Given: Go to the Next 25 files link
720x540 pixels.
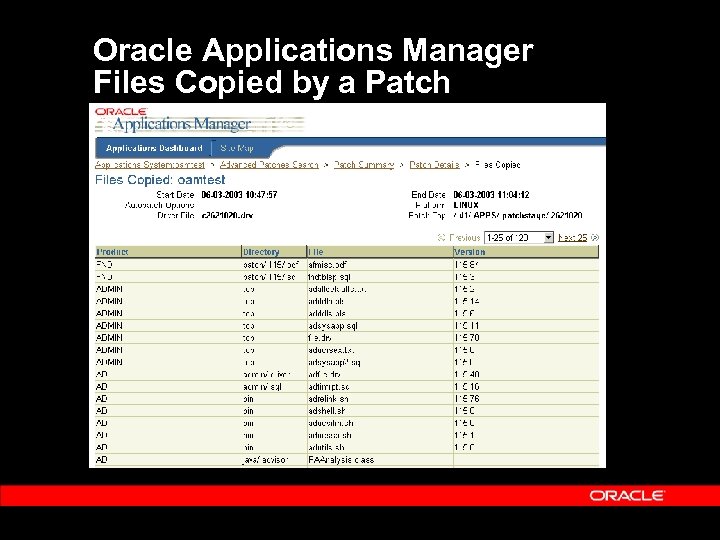Looking at the screenshot, I should click(x=573, y=237).
